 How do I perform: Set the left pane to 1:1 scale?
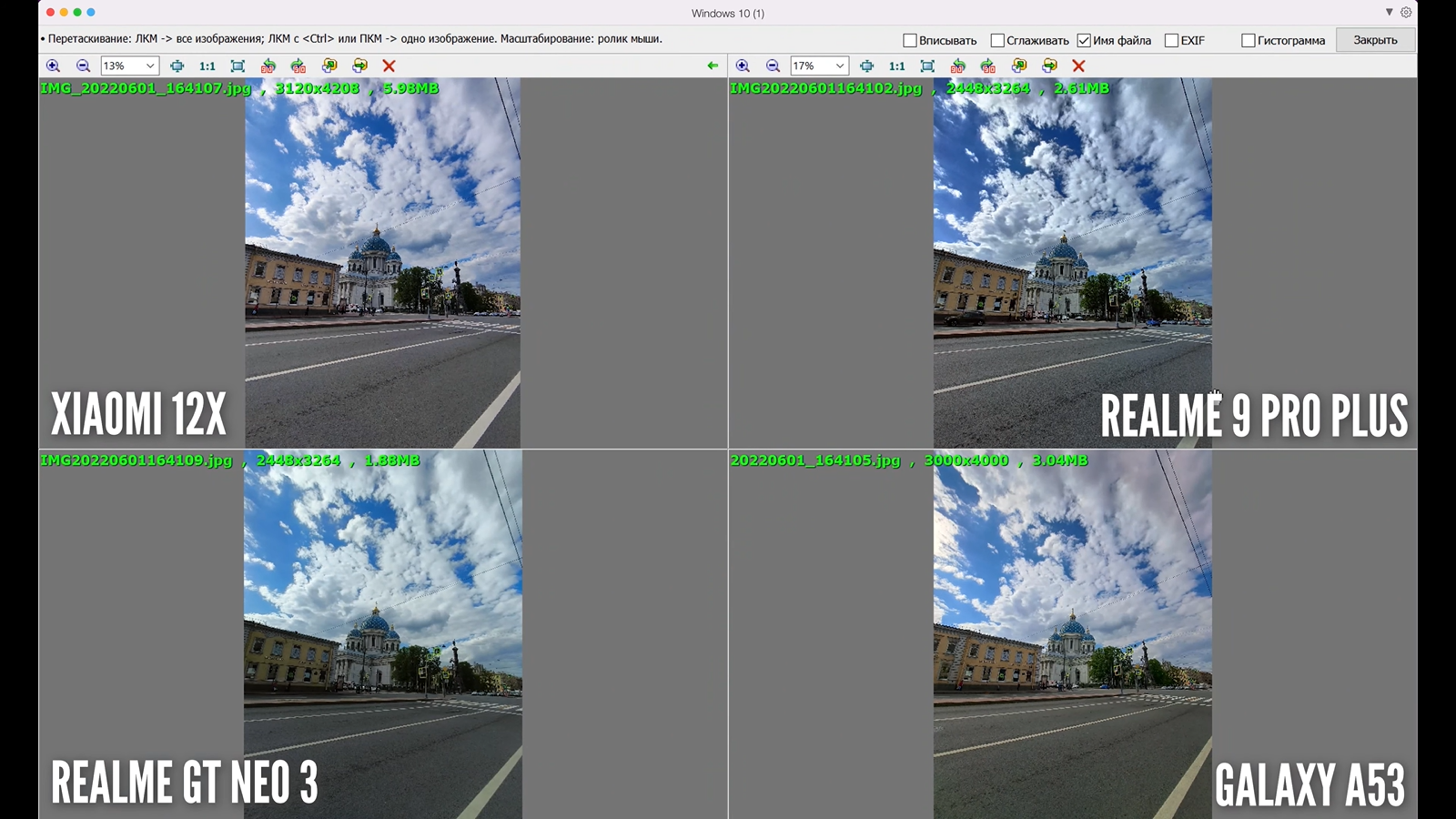[x=207, y=66]
